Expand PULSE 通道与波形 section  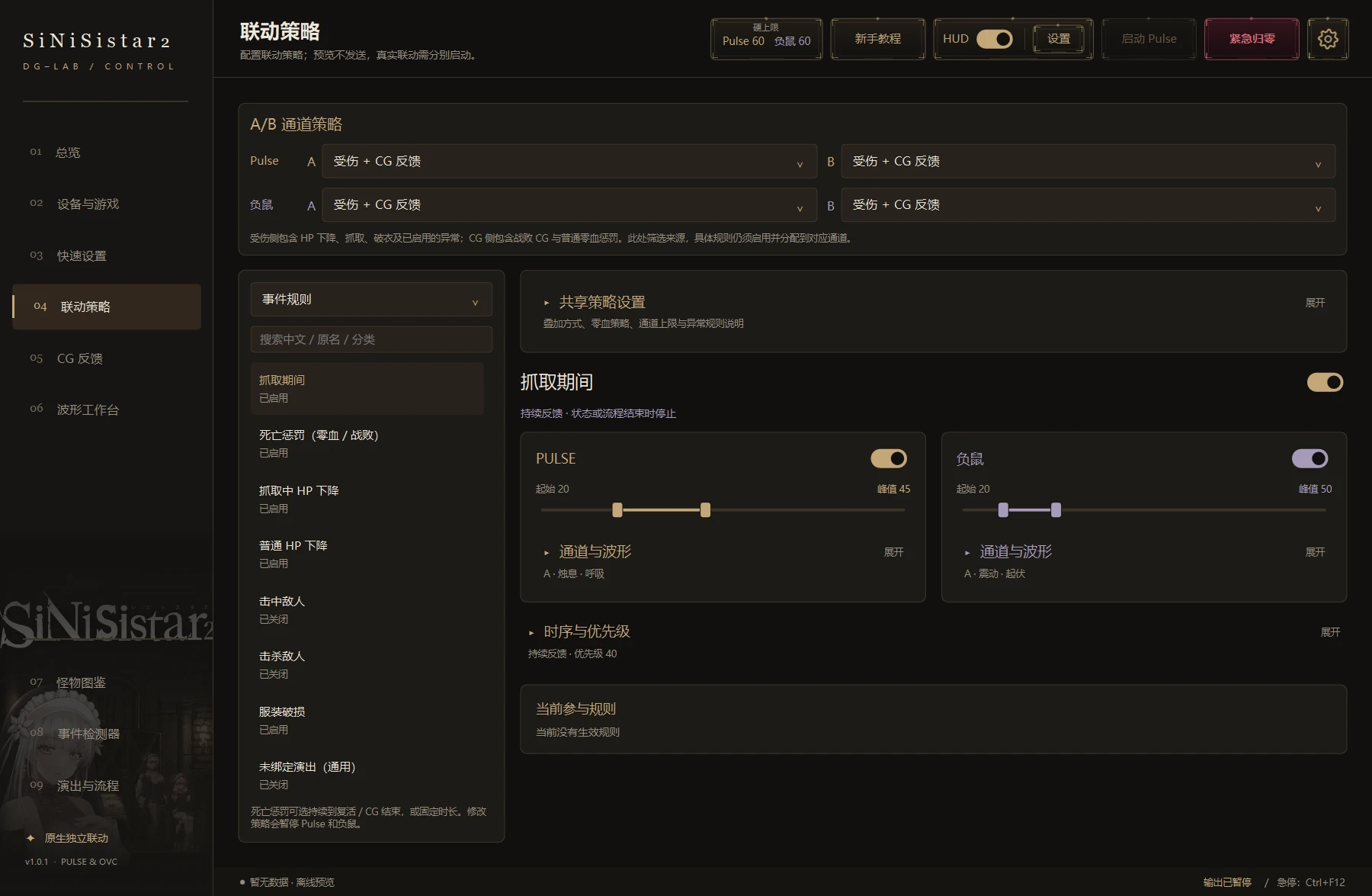click(595, 552)
